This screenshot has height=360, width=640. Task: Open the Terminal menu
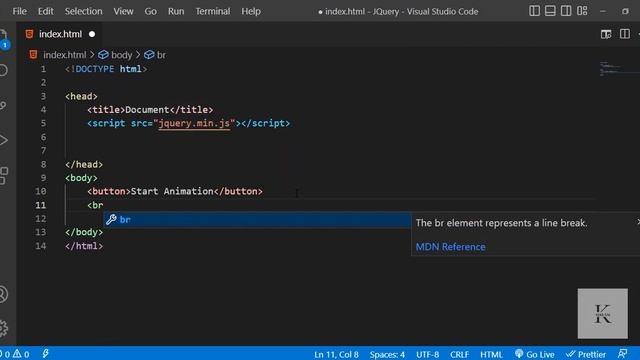213,11
